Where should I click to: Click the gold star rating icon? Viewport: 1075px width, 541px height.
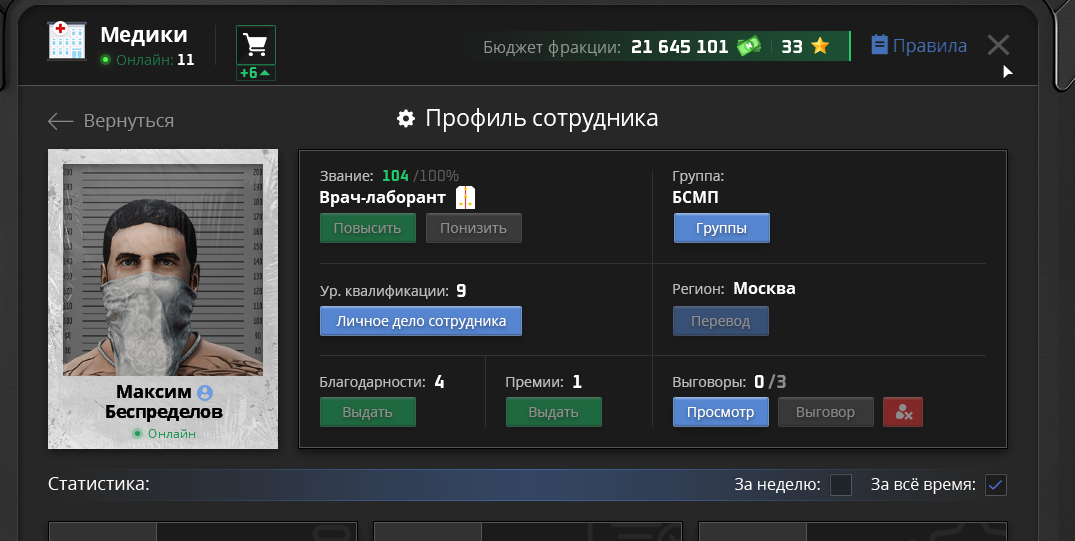pos(820,46)
